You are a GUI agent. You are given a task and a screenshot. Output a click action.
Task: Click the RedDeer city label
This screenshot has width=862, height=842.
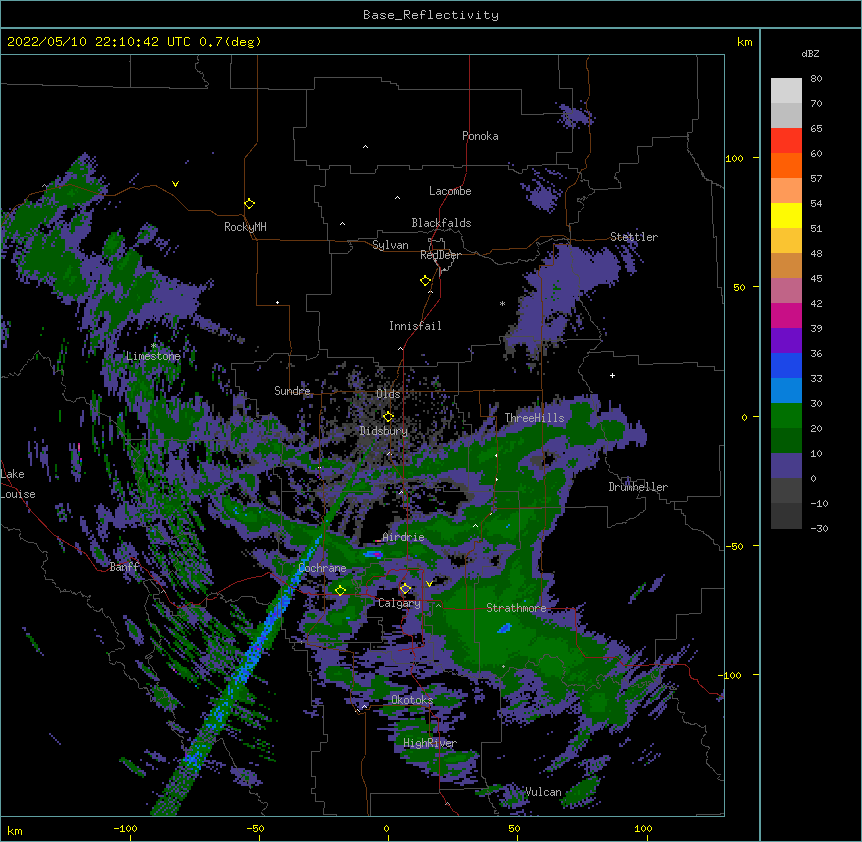click(440, 255)
